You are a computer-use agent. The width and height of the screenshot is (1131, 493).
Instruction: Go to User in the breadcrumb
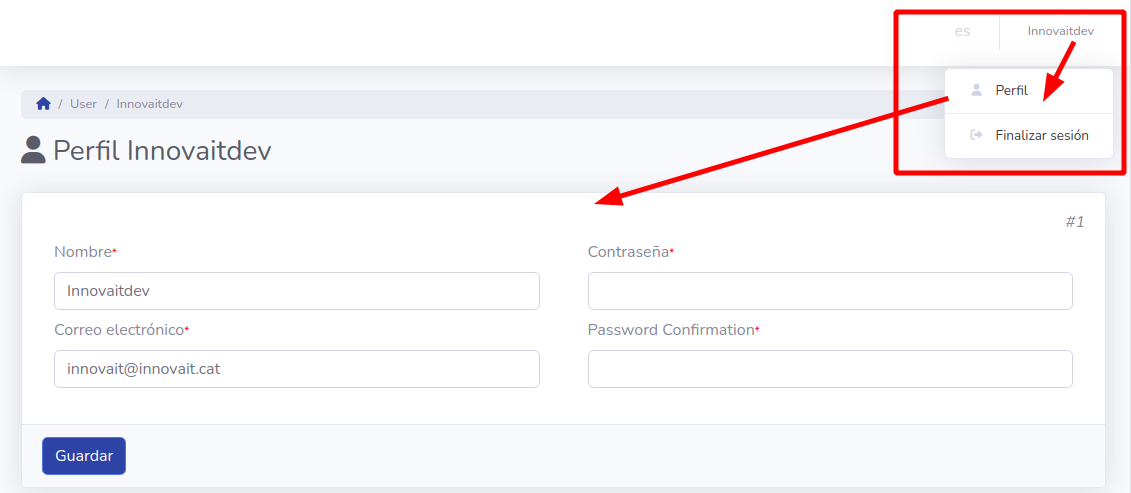click(x=83, y=104)
